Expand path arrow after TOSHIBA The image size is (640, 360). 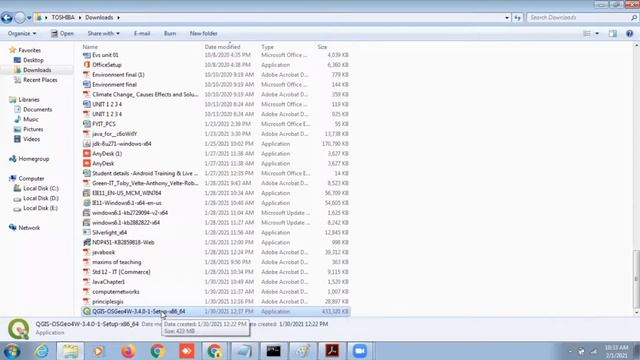pos(80,18)
